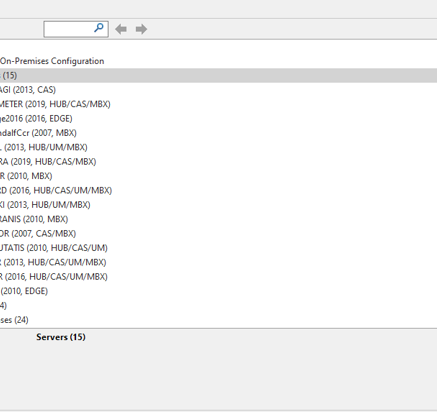
Task: Click the search magnifier icon
Action: [99, 28]
